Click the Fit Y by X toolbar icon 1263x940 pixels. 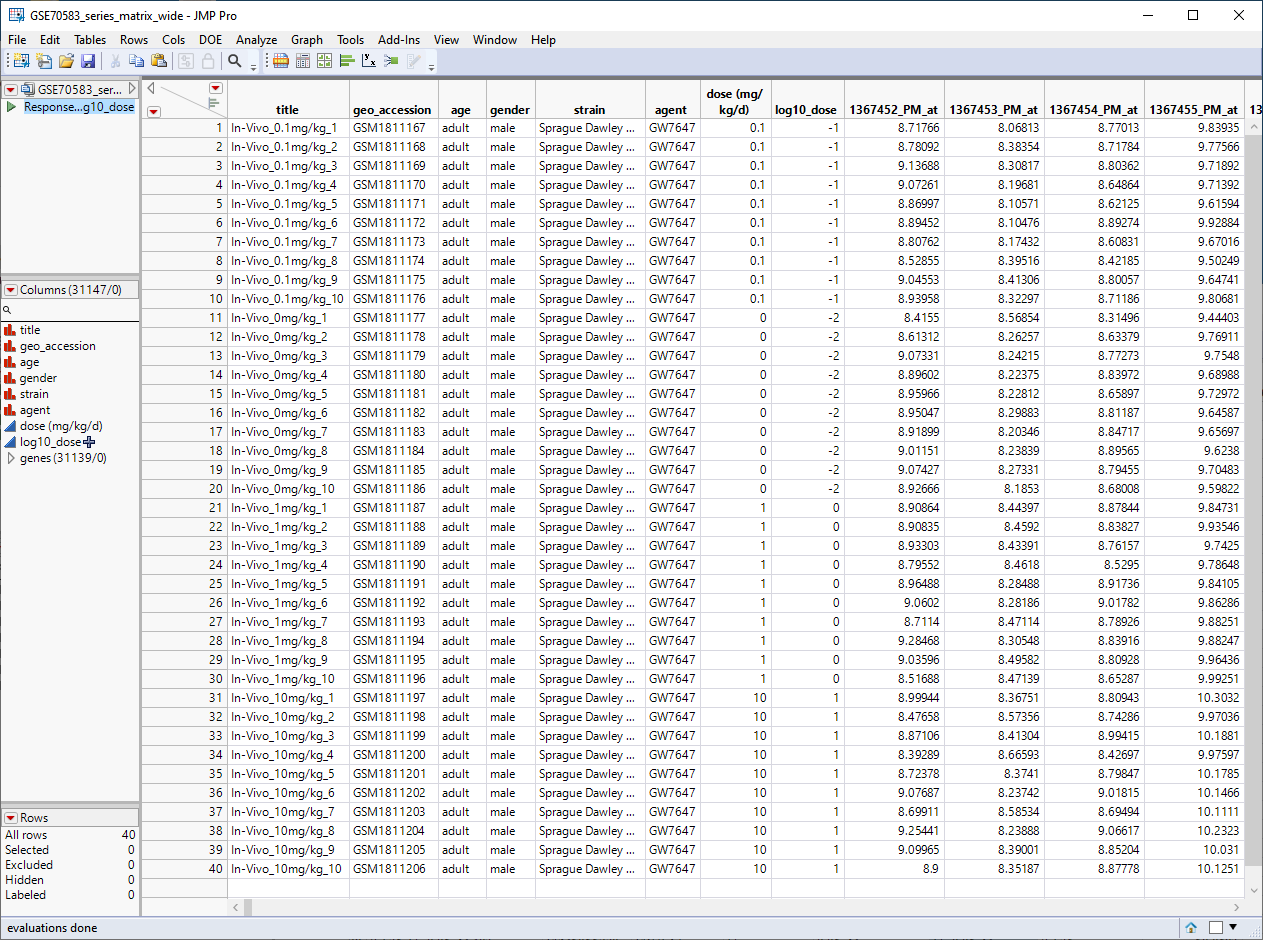click(371, 60)
